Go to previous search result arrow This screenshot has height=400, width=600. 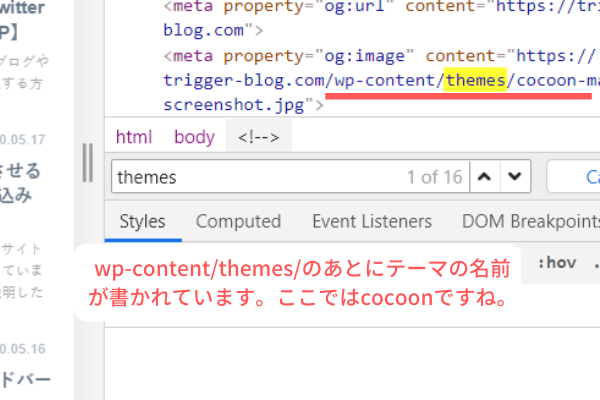(484, 177)
